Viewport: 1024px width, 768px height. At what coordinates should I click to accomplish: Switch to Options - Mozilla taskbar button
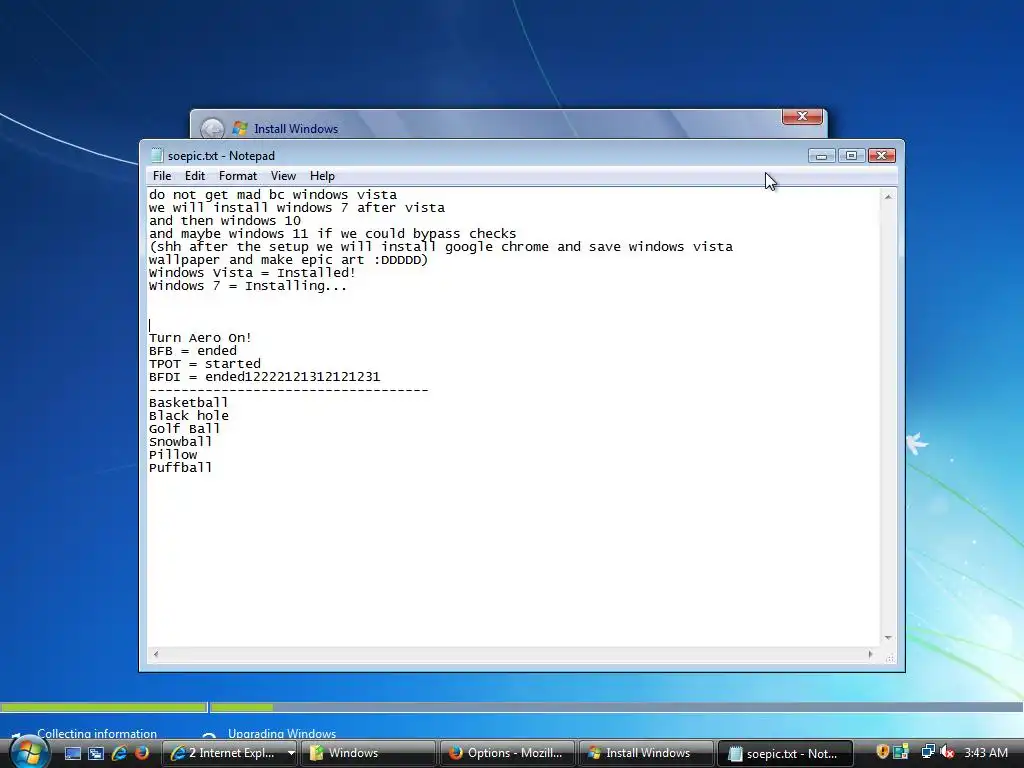tap(507, 753)
